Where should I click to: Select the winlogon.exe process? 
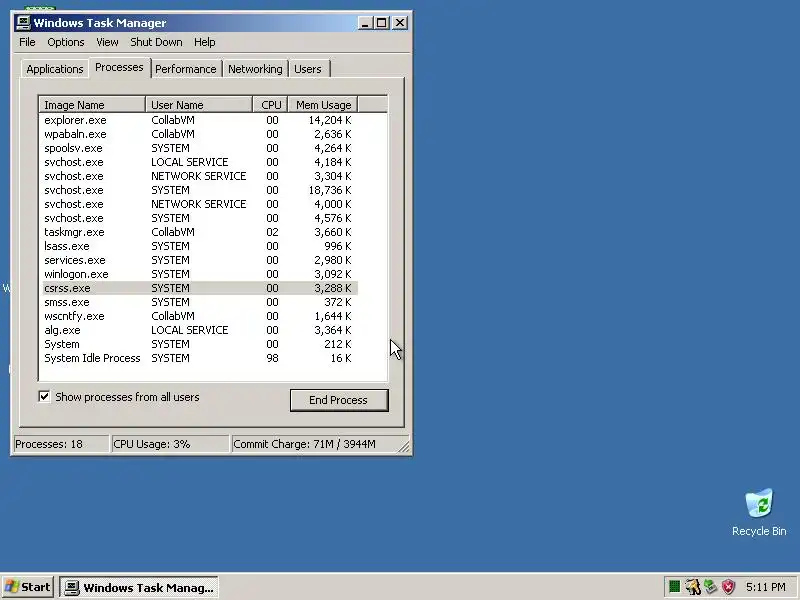point(200,274)
